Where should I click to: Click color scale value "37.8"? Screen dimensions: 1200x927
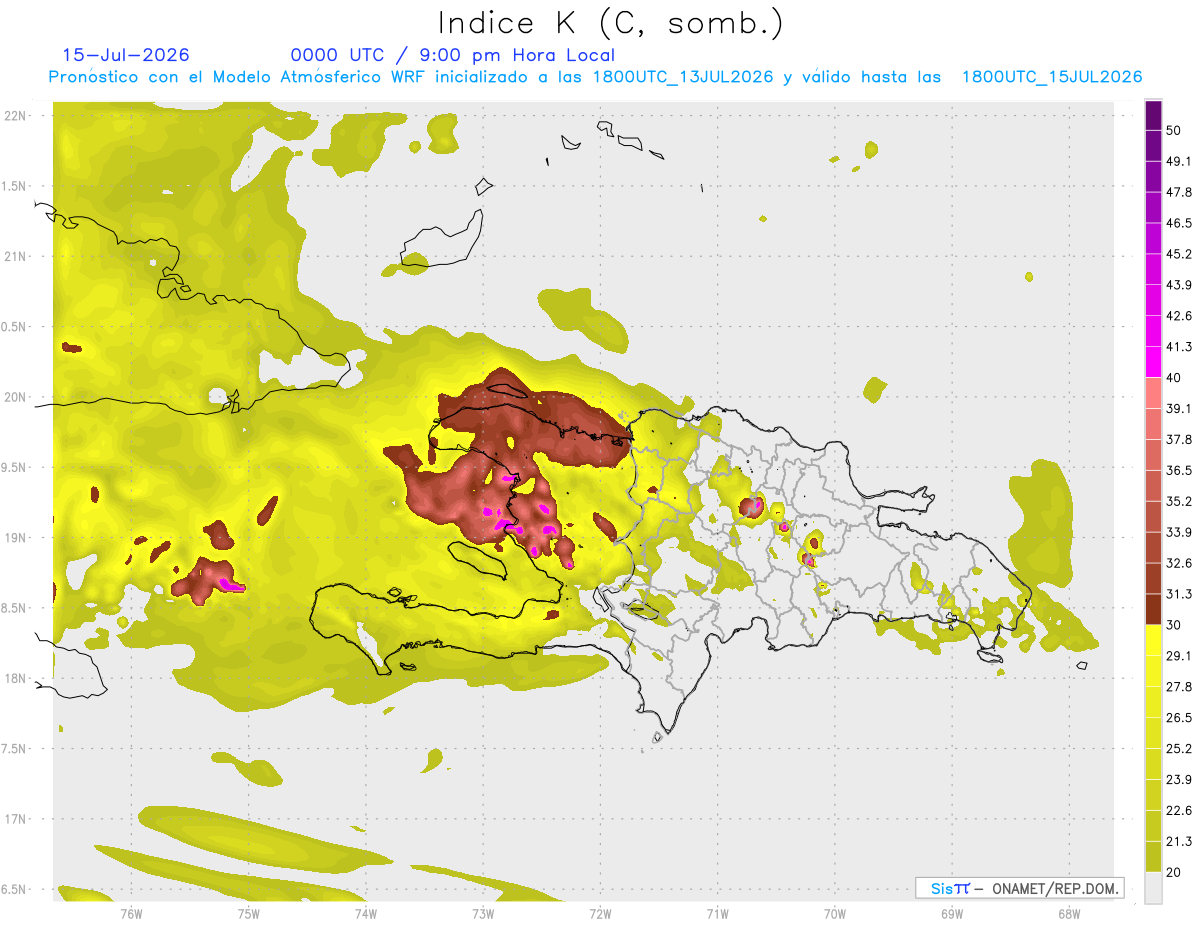point(1179,440)
